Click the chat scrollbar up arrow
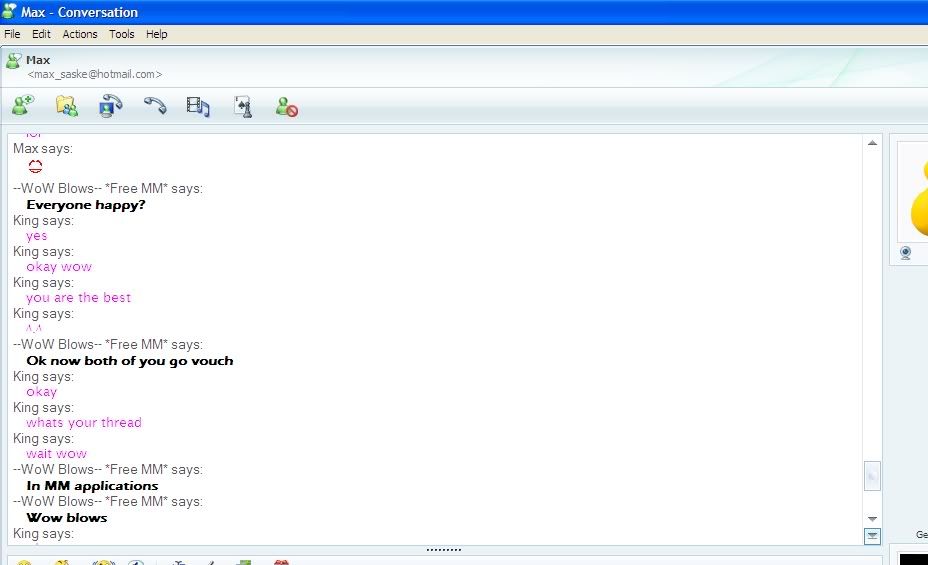The image size is (928, 565). pos(872,143)
